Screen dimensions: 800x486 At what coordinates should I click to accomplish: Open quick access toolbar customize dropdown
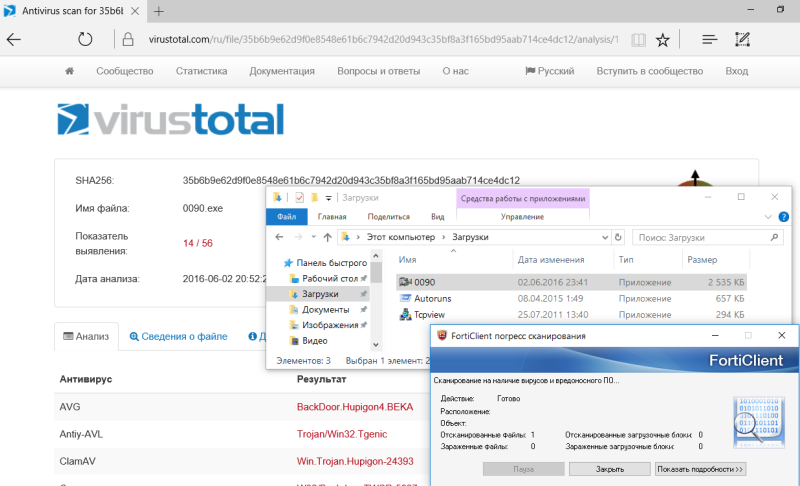coord(329,198)
